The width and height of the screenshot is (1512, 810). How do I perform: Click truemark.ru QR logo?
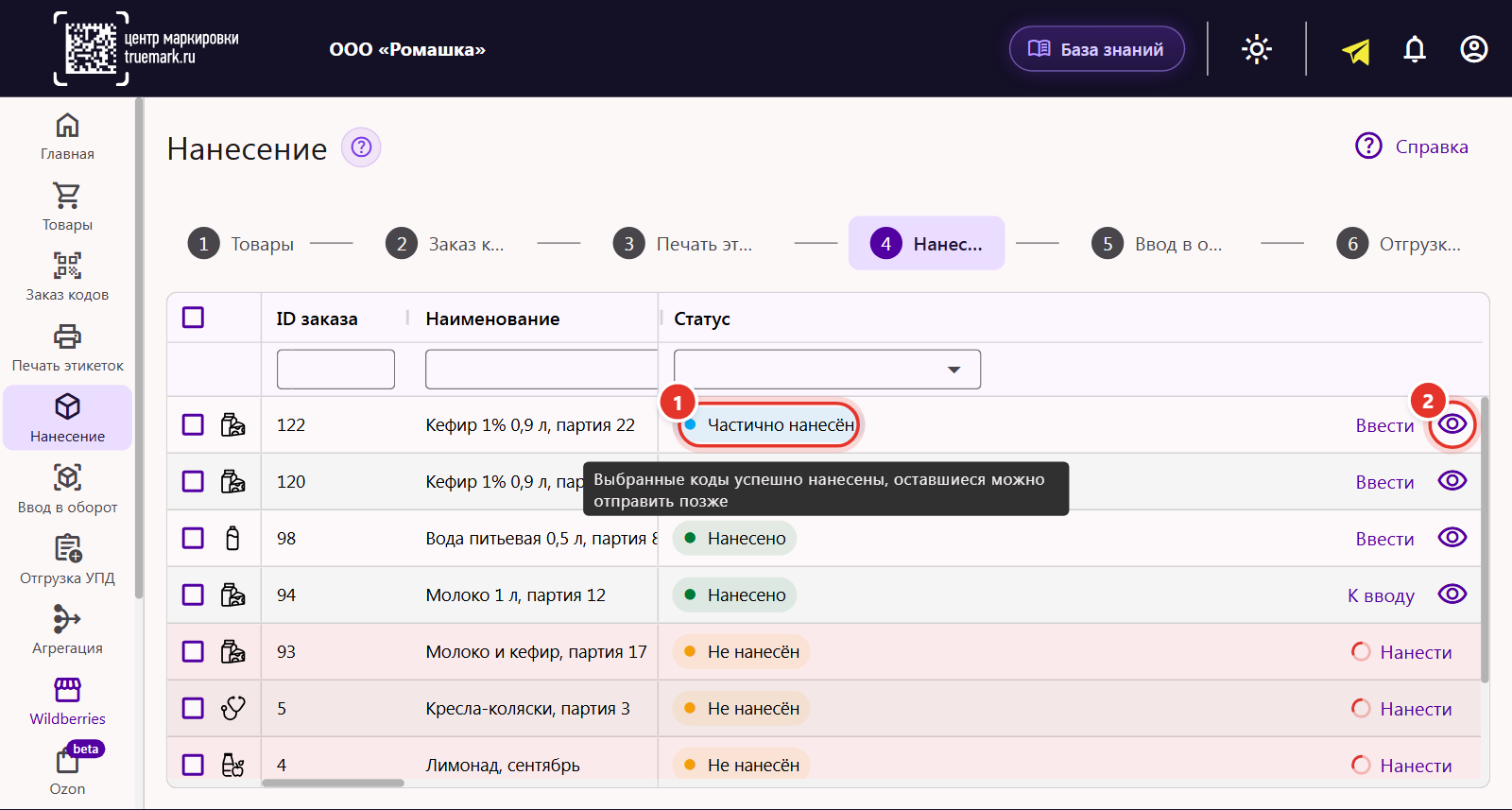coord(146,48)
